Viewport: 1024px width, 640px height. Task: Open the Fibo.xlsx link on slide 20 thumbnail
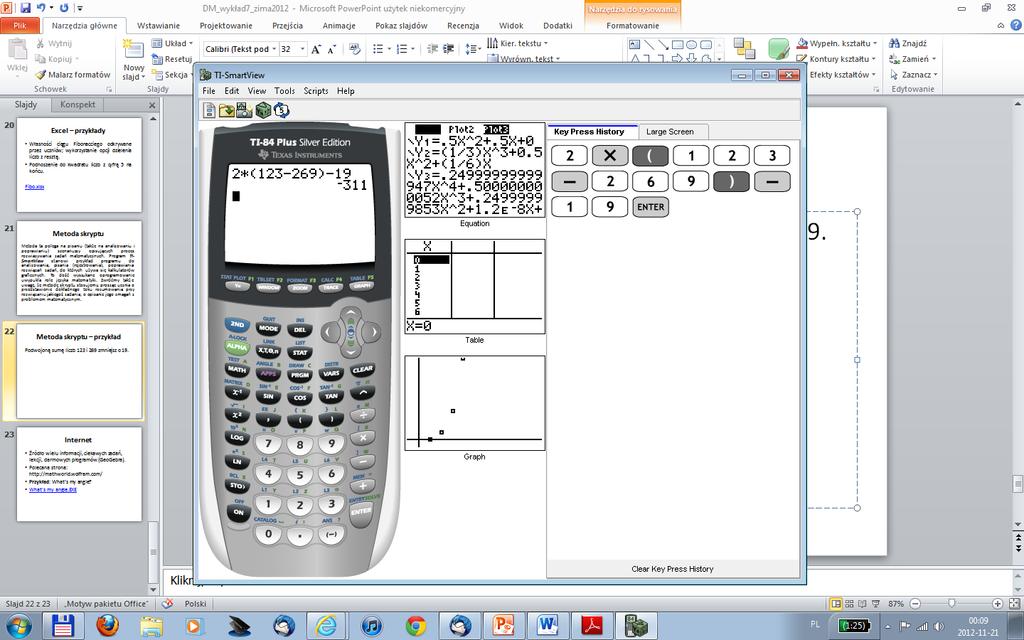click(x=35, y=187)
